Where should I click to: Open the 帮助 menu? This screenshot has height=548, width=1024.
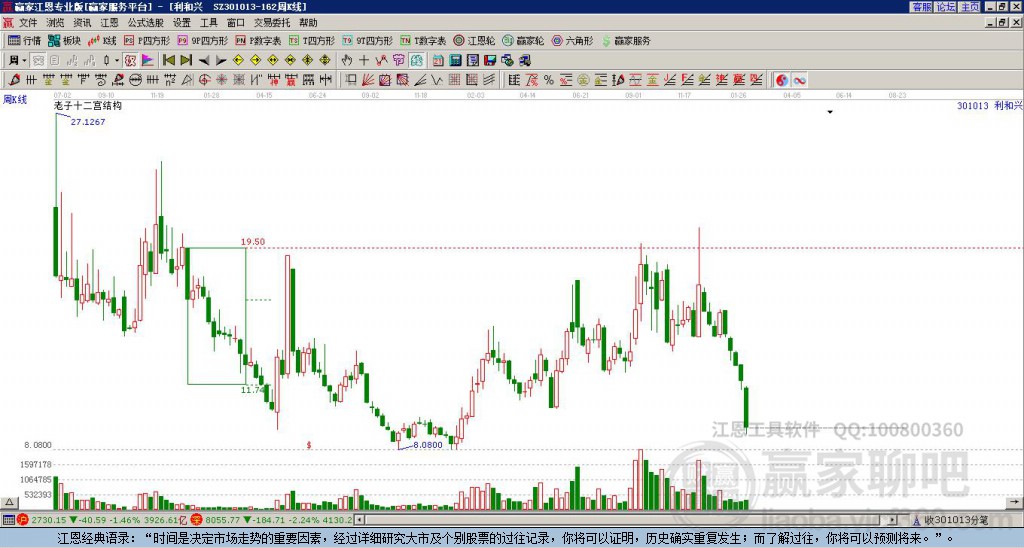tap(308, 23)
